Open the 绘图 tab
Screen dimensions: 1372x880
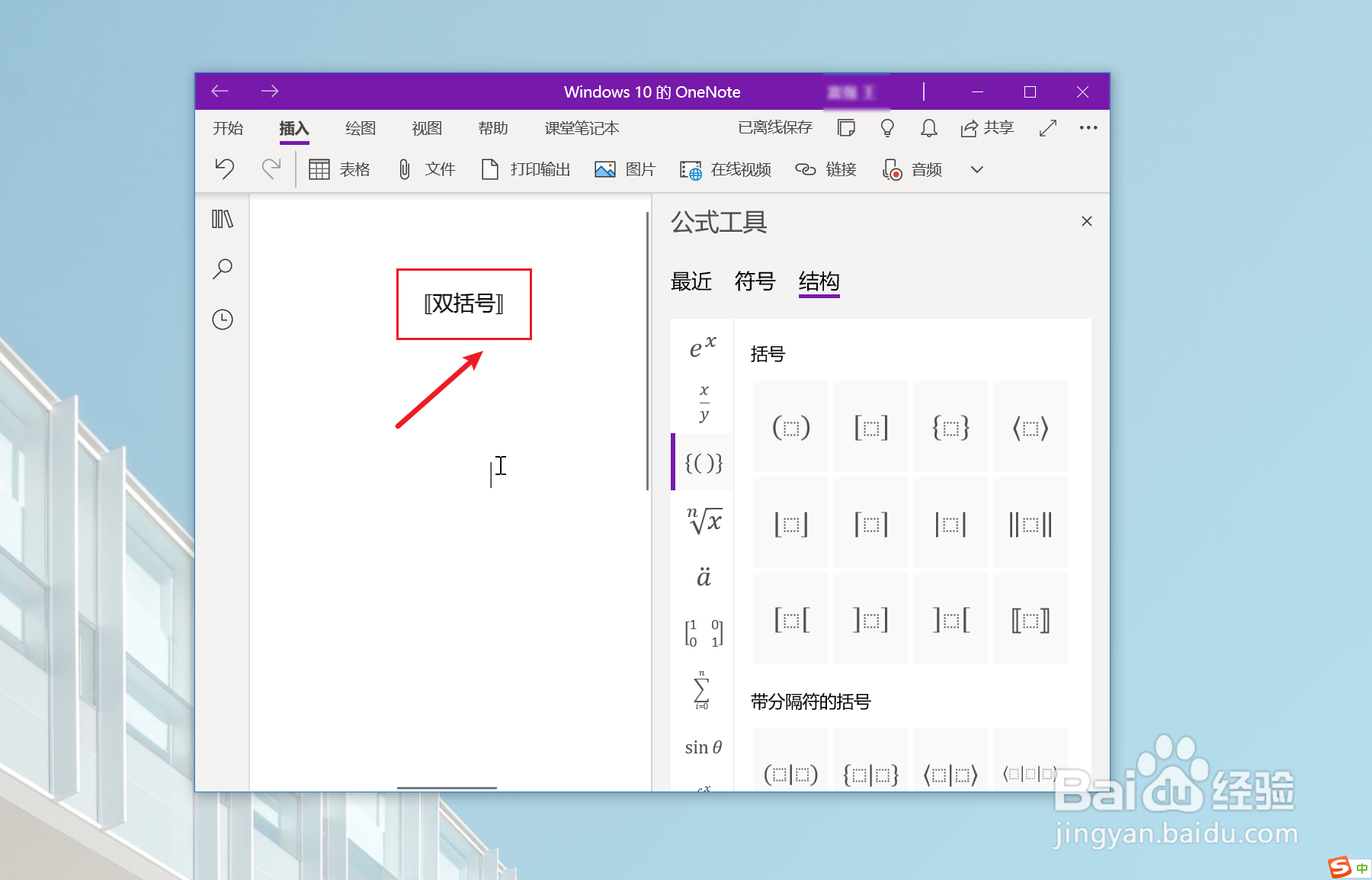click(361, 128)
